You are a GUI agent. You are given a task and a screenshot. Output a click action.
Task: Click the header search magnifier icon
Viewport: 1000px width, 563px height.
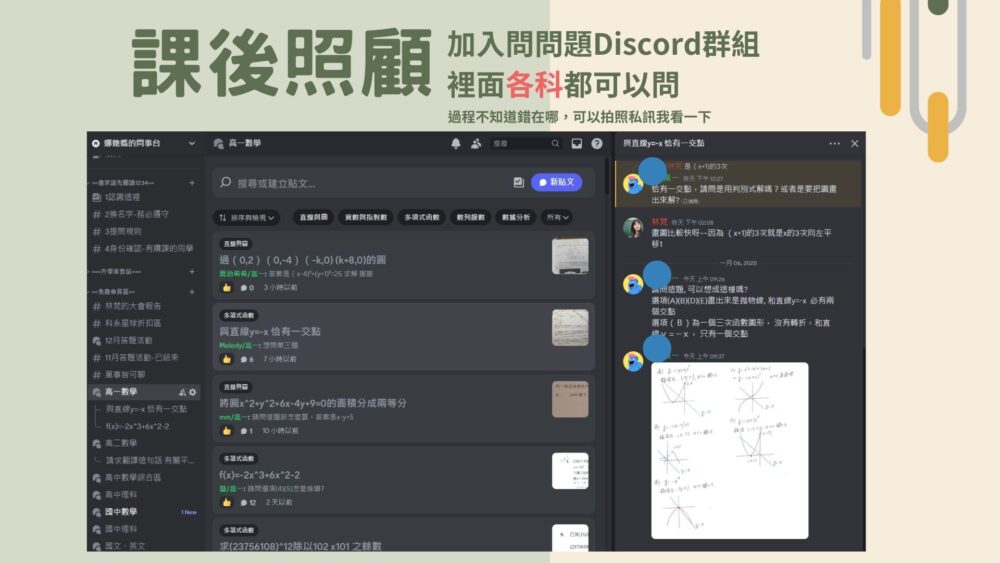coord(555,143)
